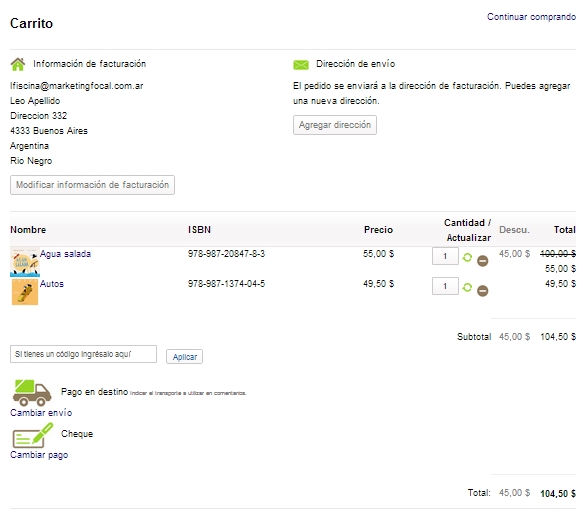Open the Agua salada product link

click(x=65, y=254)
